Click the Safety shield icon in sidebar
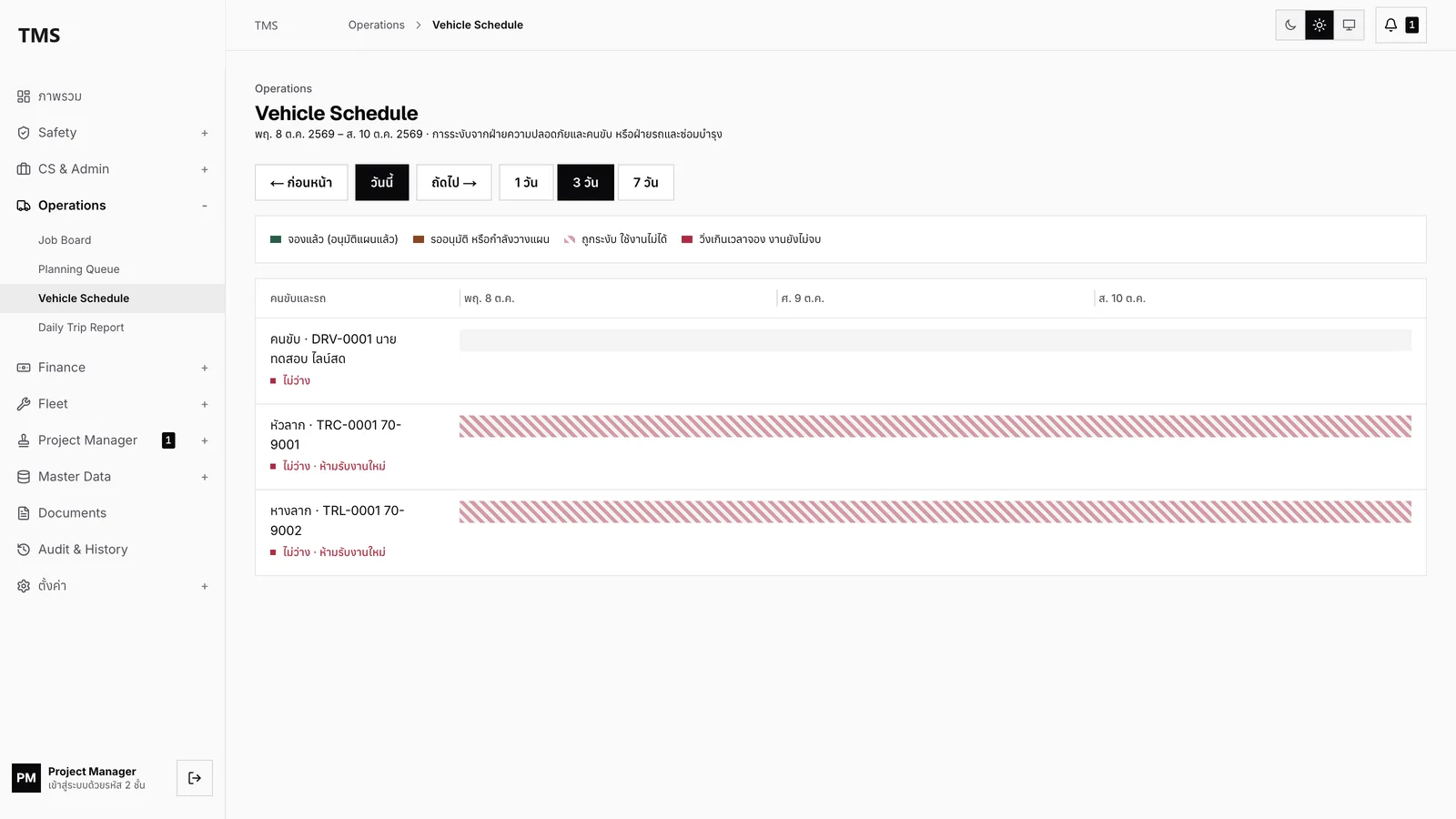The height and width of the screenshot is (819, 1456). point(24,133)
